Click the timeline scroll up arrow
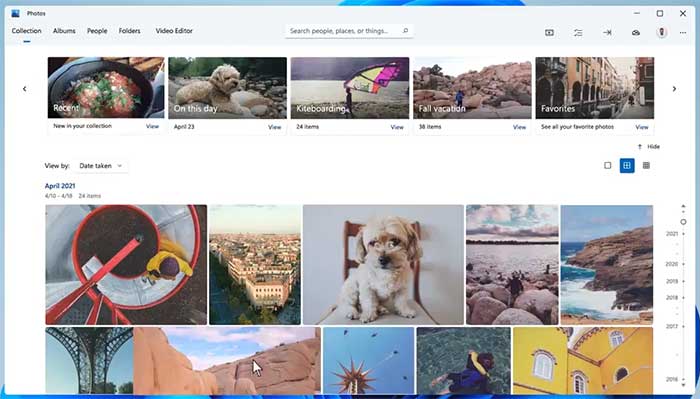Viewport: 700px width, 399px height. pyautogui.click(x=683, y=207)
